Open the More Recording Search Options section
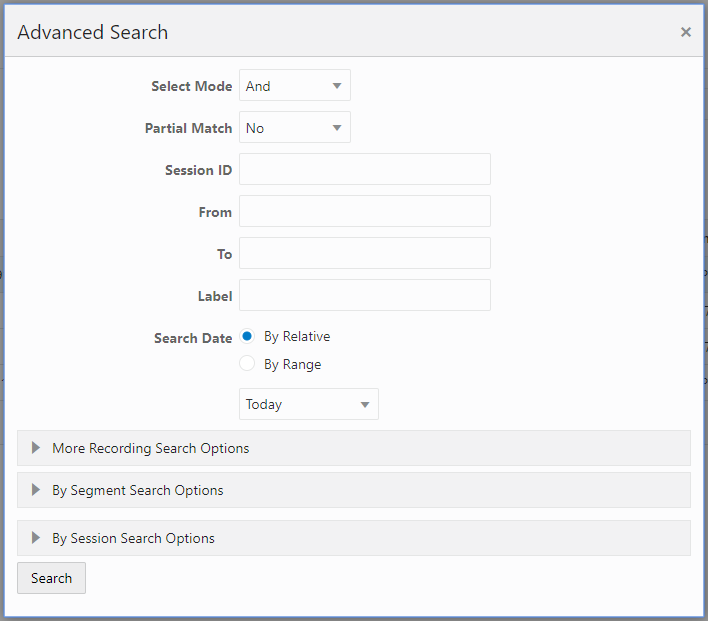 click(x=151, y=448)
